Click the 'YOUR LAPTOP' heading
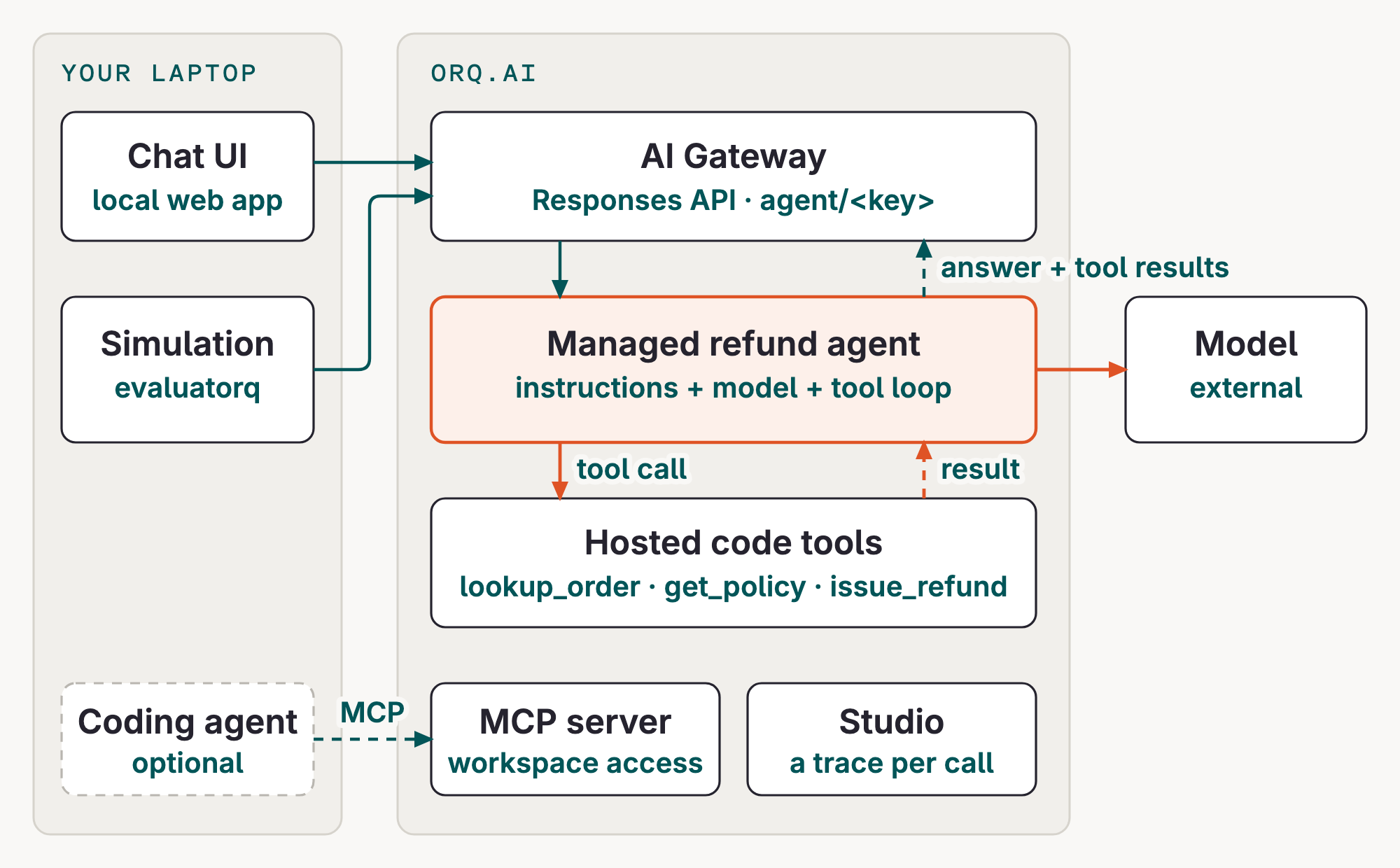 tap(159, 73)
